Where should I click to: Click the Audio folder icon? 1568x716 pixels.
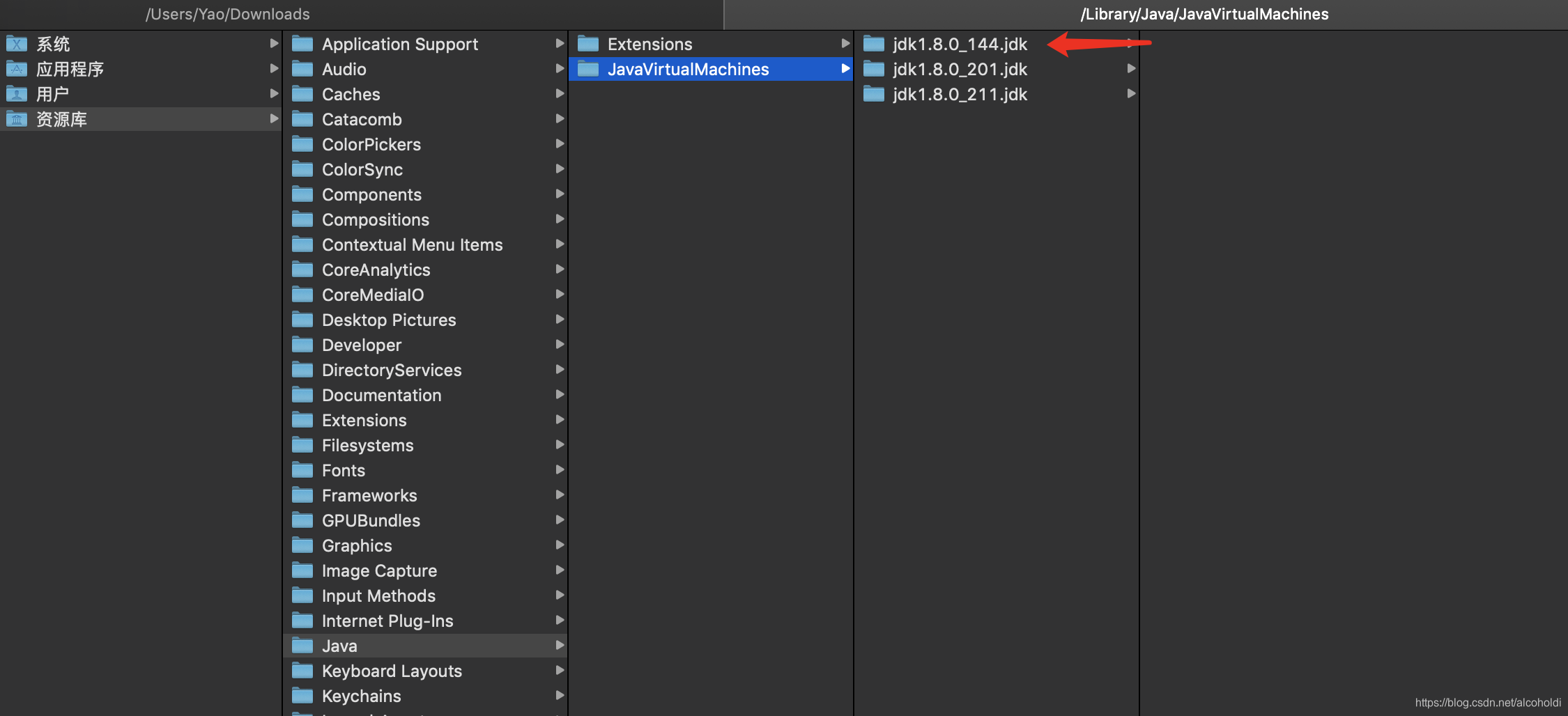point(302,69)
